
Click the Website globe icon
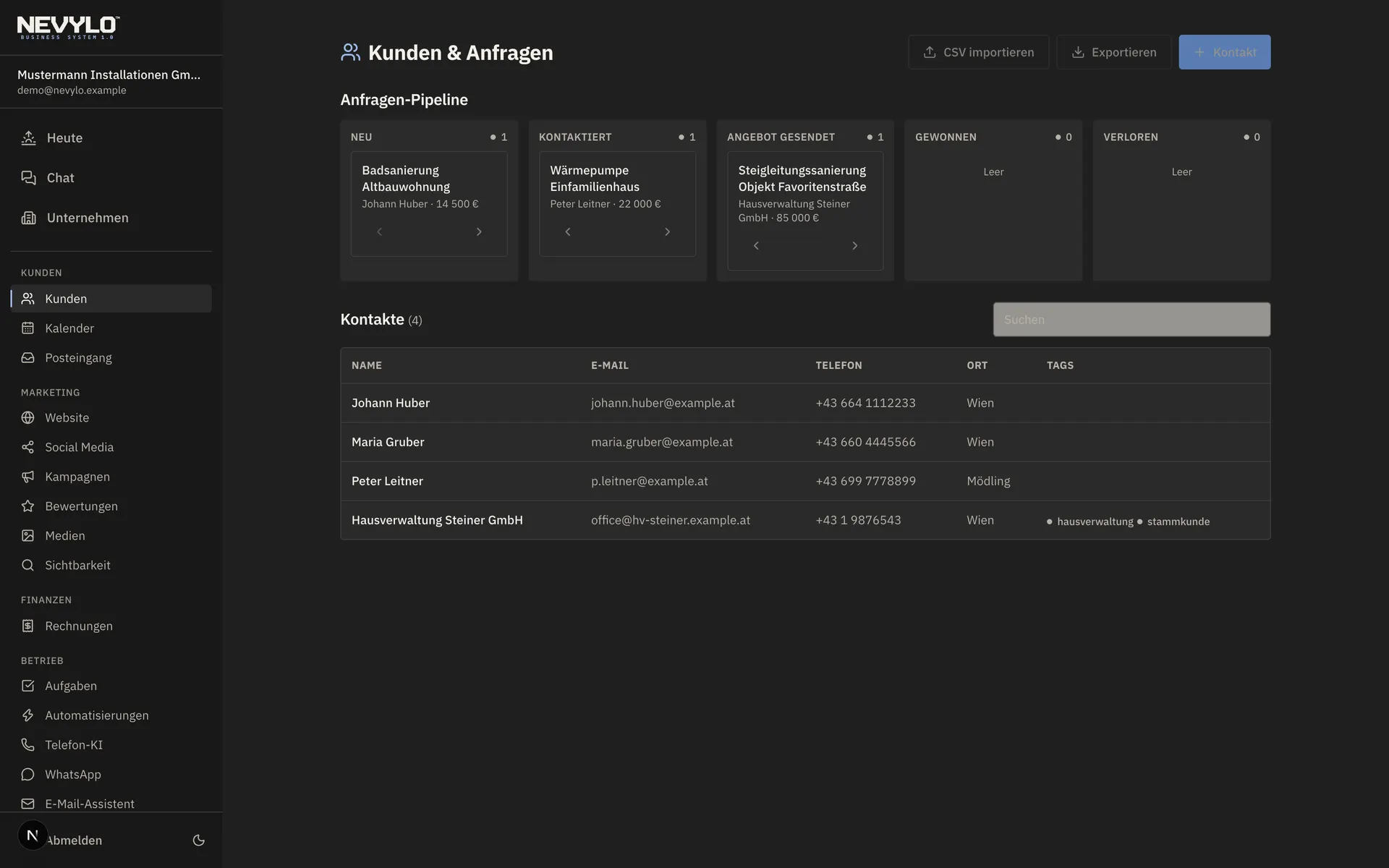point(27,417)
